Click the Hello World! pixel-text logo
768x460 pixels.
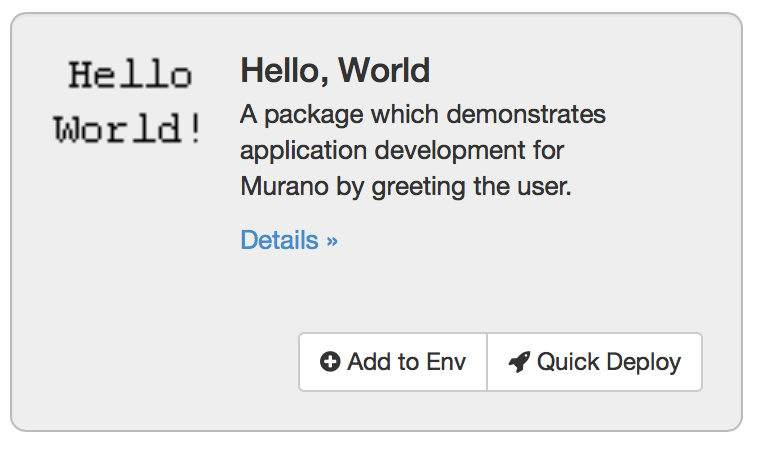[x=129, y=102]
